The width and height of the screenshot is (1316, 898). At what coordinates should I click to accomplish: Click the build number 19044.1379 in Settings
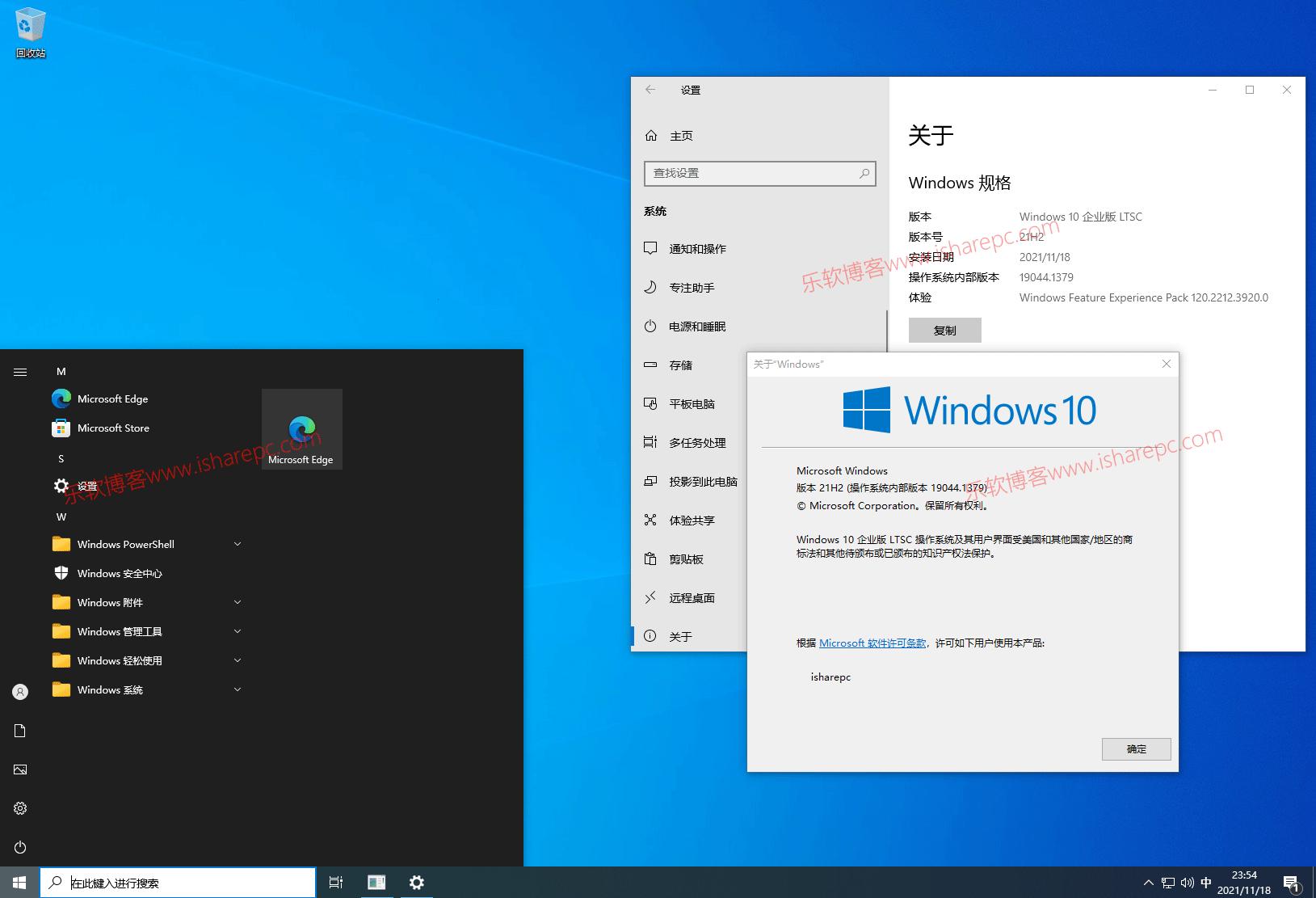pos(1046,277)
